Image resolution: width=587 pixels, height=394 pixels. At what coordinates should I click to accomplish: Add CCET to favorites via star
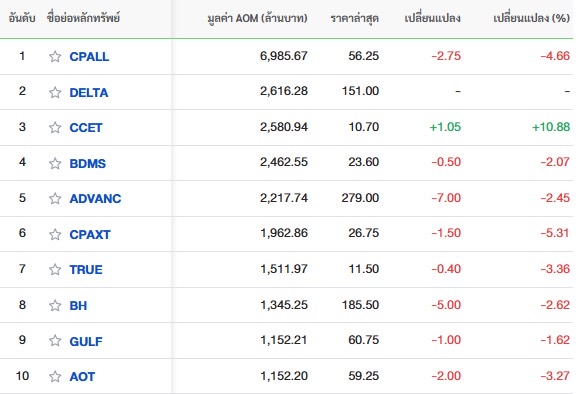pyautogui.click(x=55, y=127)
